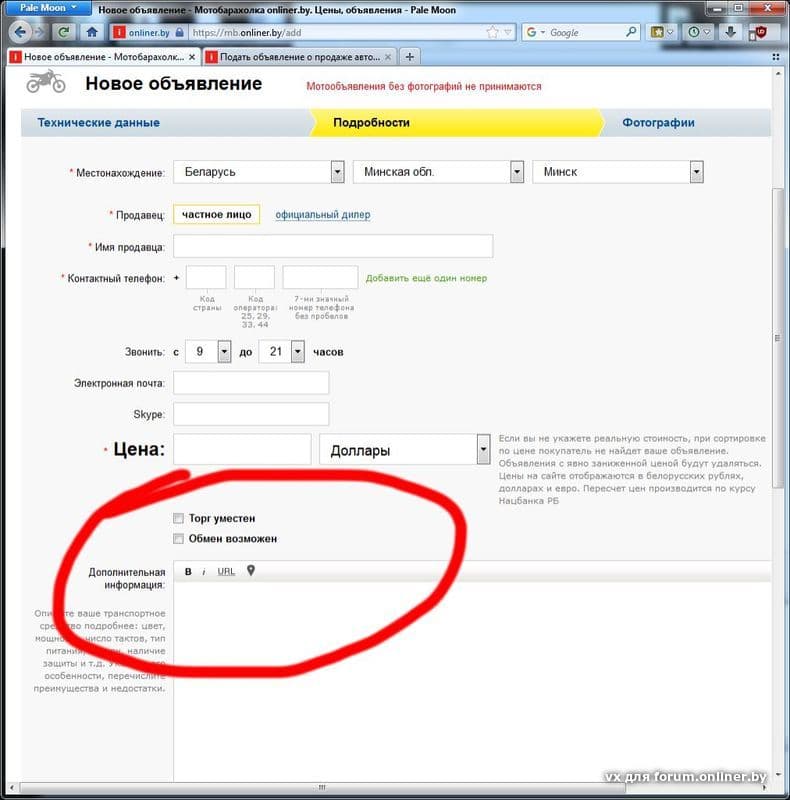This screenshot has width=790, height=800.
Task: Click the 'Электронная почта' input field
Action: click(x=251, y=383)
